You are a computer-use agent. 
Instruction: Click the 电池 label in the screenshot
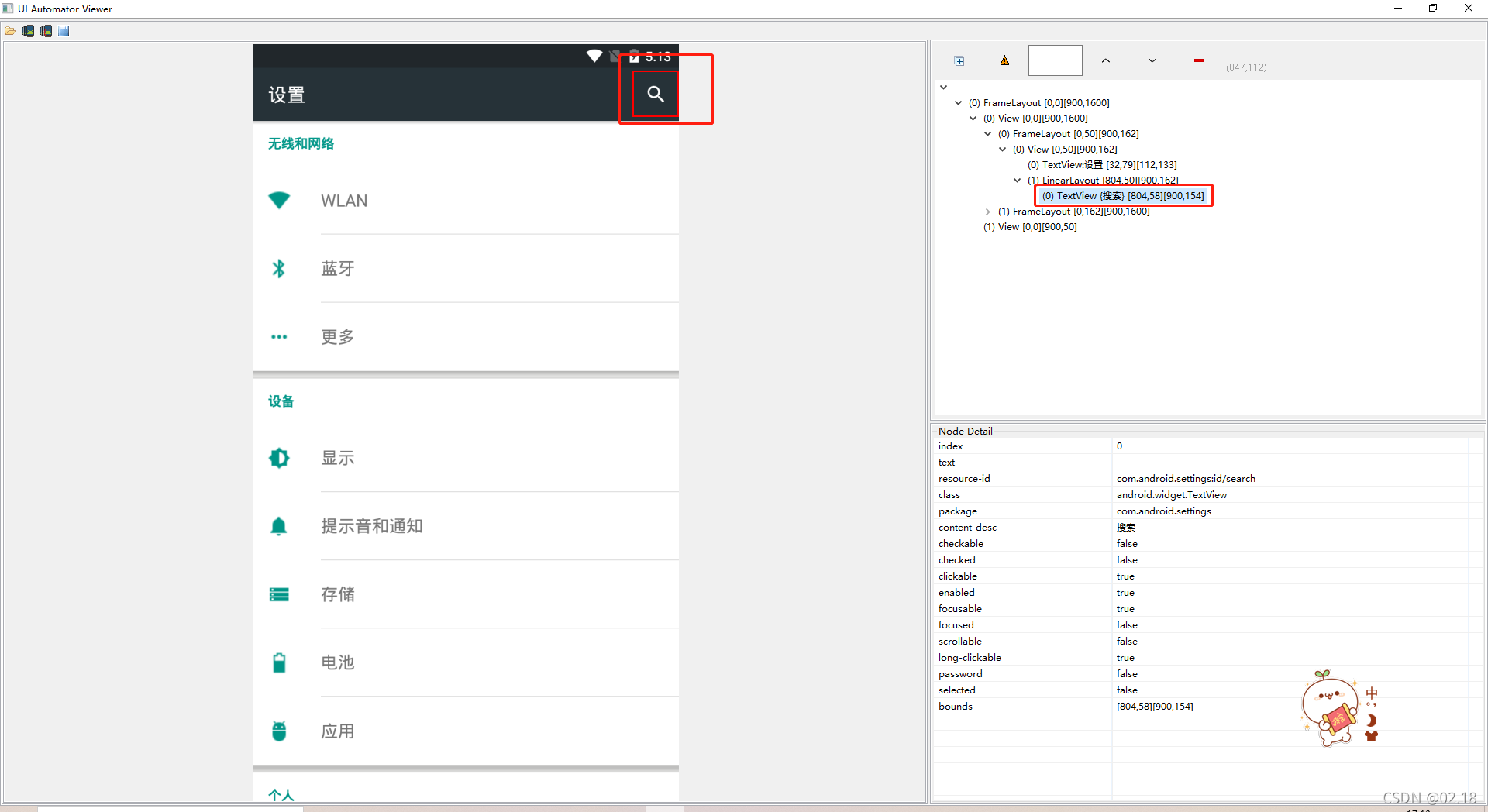pyautogui.click(x=338, y=662)
